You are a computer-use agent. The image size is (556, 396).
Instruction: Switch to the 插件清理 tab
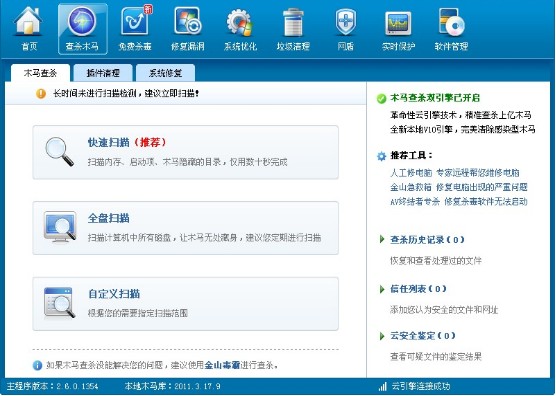103,73
